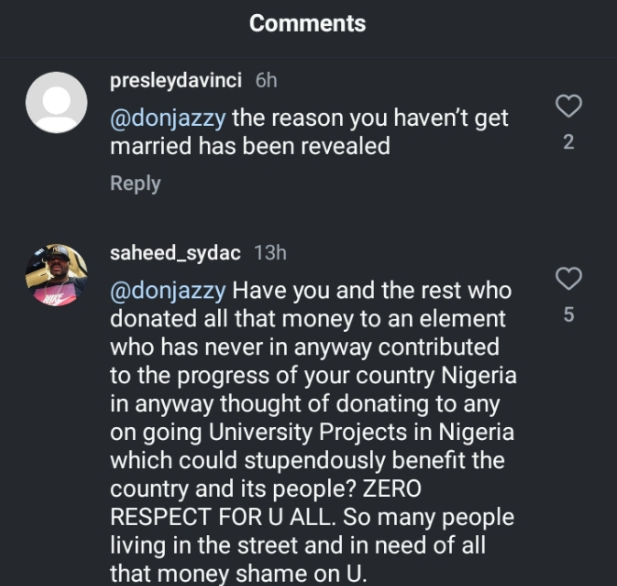The image size is (617, 586).
Task: View the 5 likes on saheed_sydac's comment
Action: [x=568, y=315]
